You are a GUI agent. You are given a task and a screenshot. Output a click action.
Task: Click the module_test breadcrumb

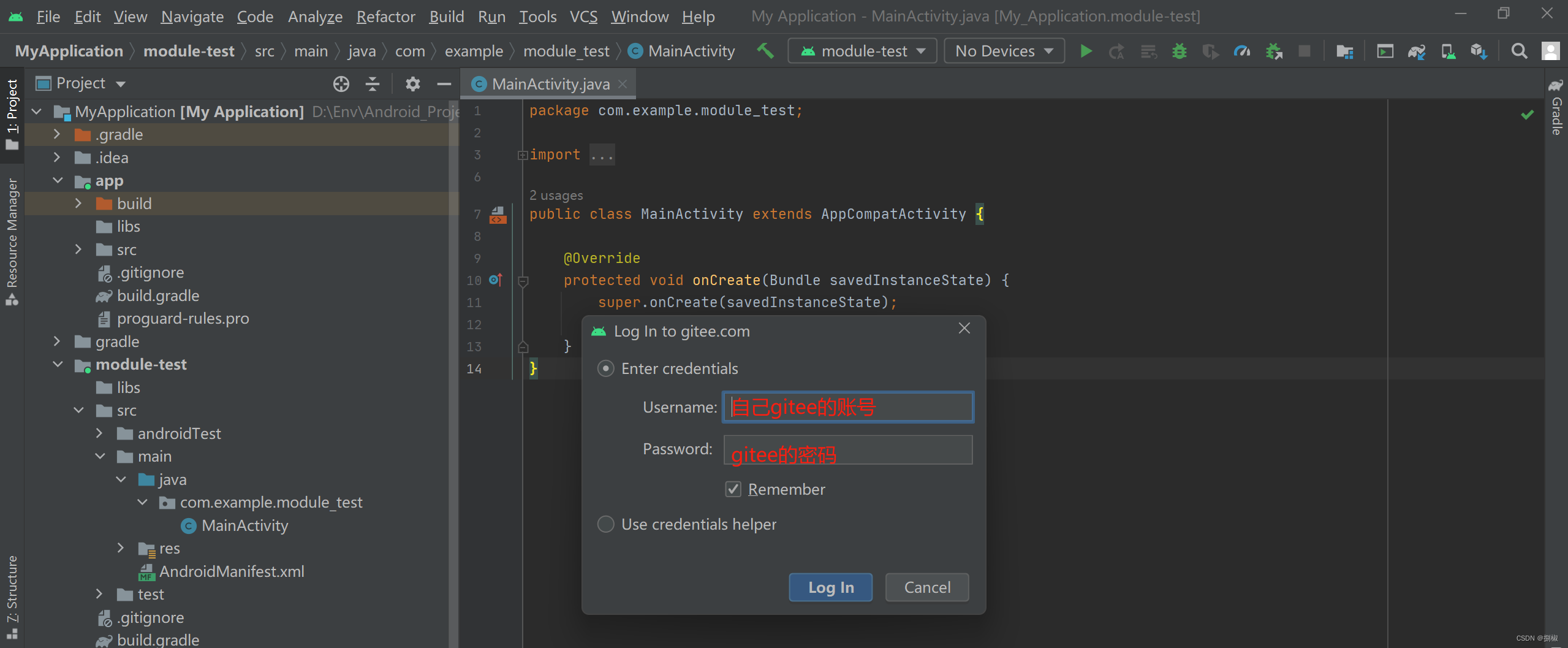coord(566,51)
